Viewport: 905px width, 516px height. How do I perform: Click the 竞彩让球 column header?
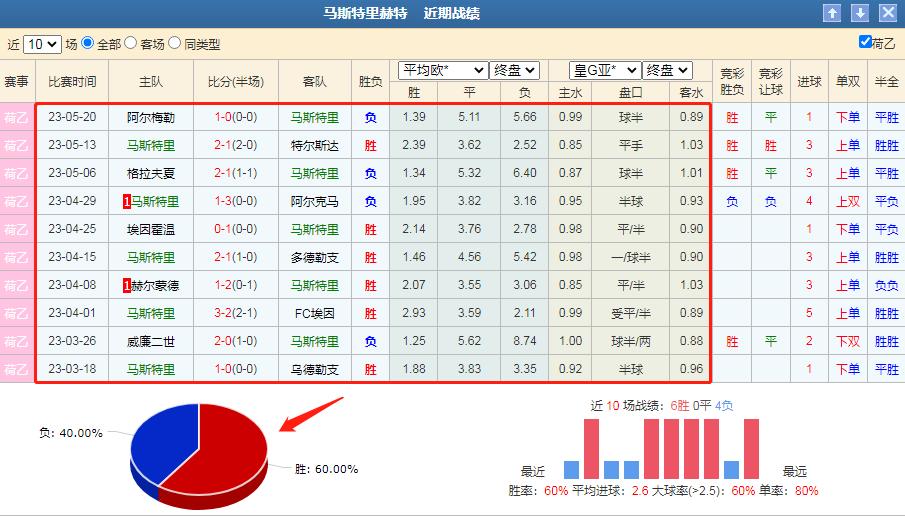(771, 81)
